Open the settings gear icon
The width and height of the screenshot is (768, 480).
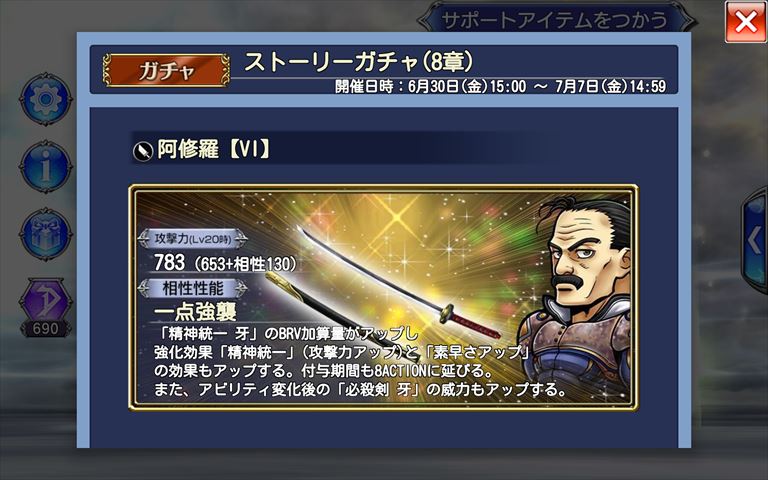[46, 99]
